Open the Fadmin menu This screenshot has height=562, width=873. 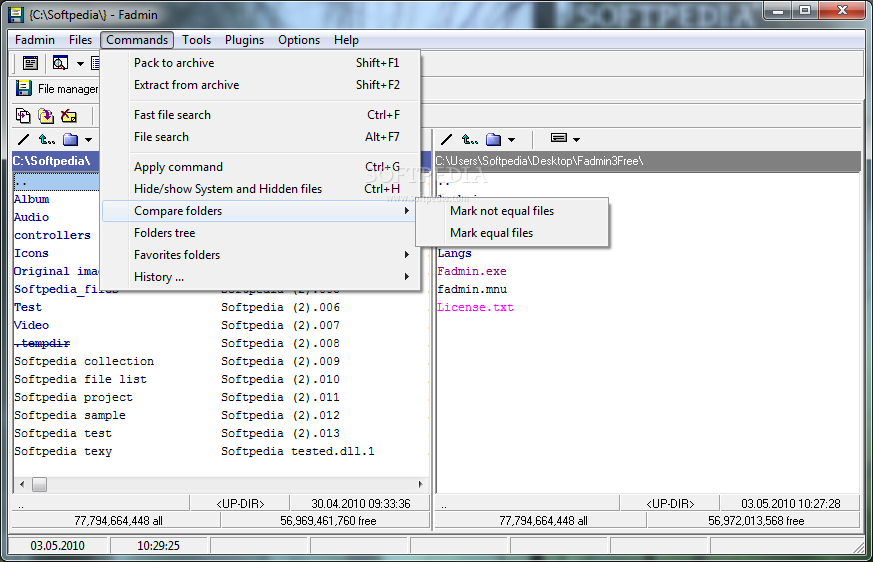click(x=35, y=40)
